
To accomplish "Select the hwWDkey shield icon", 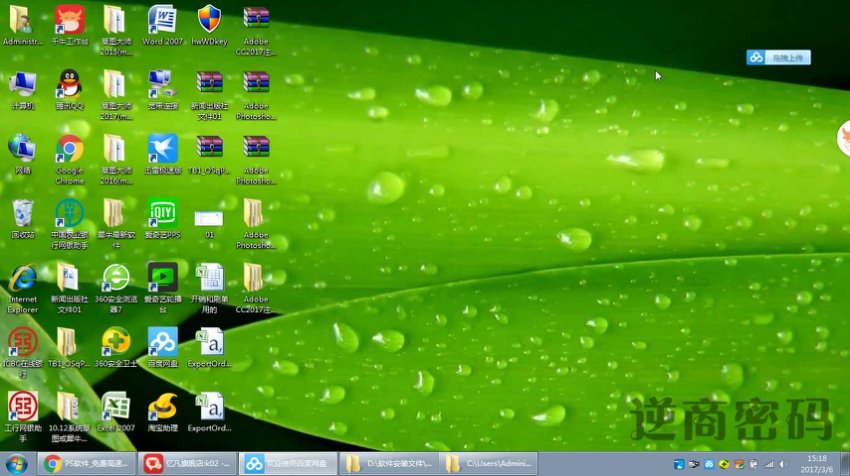I will pos(209,25).
